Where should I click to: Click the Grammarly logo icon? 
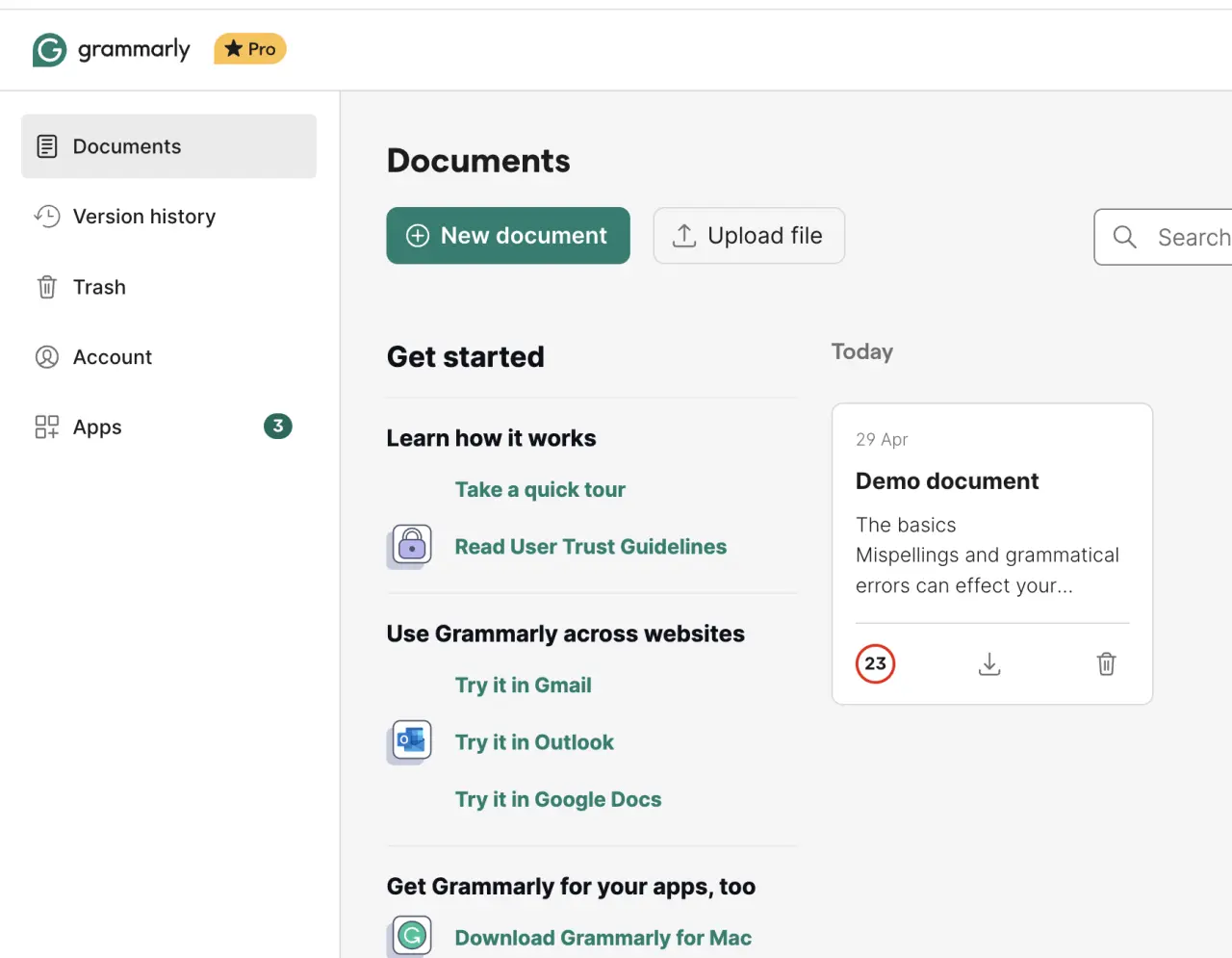pos(49,49)
